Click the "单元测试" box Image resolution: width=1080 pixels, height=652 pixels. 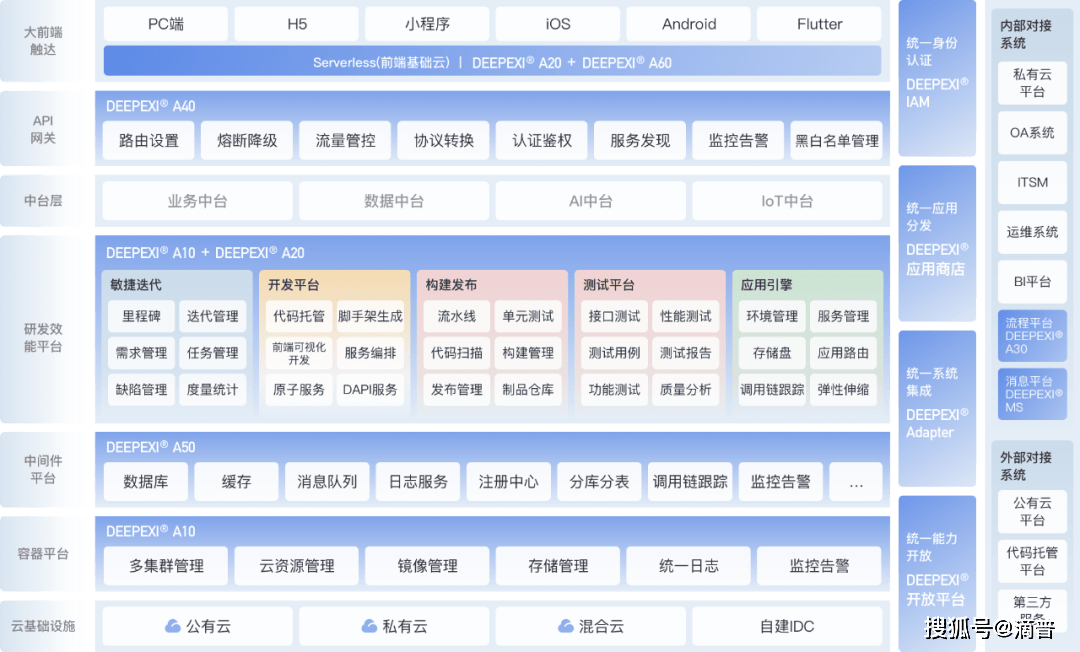[x=528, y=316]
